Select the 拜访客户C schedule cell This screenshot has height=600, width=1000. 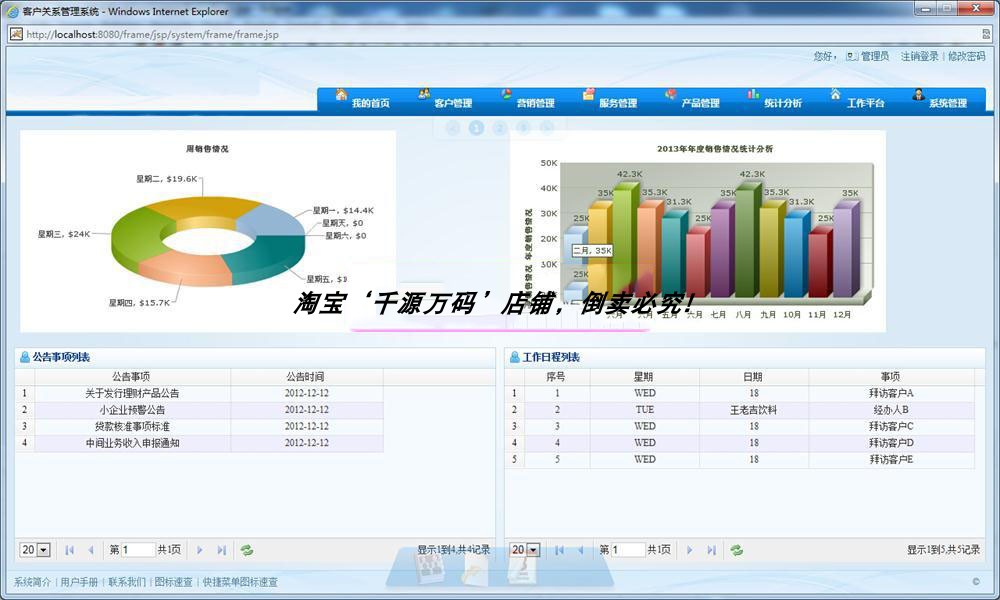coord(891,427)
